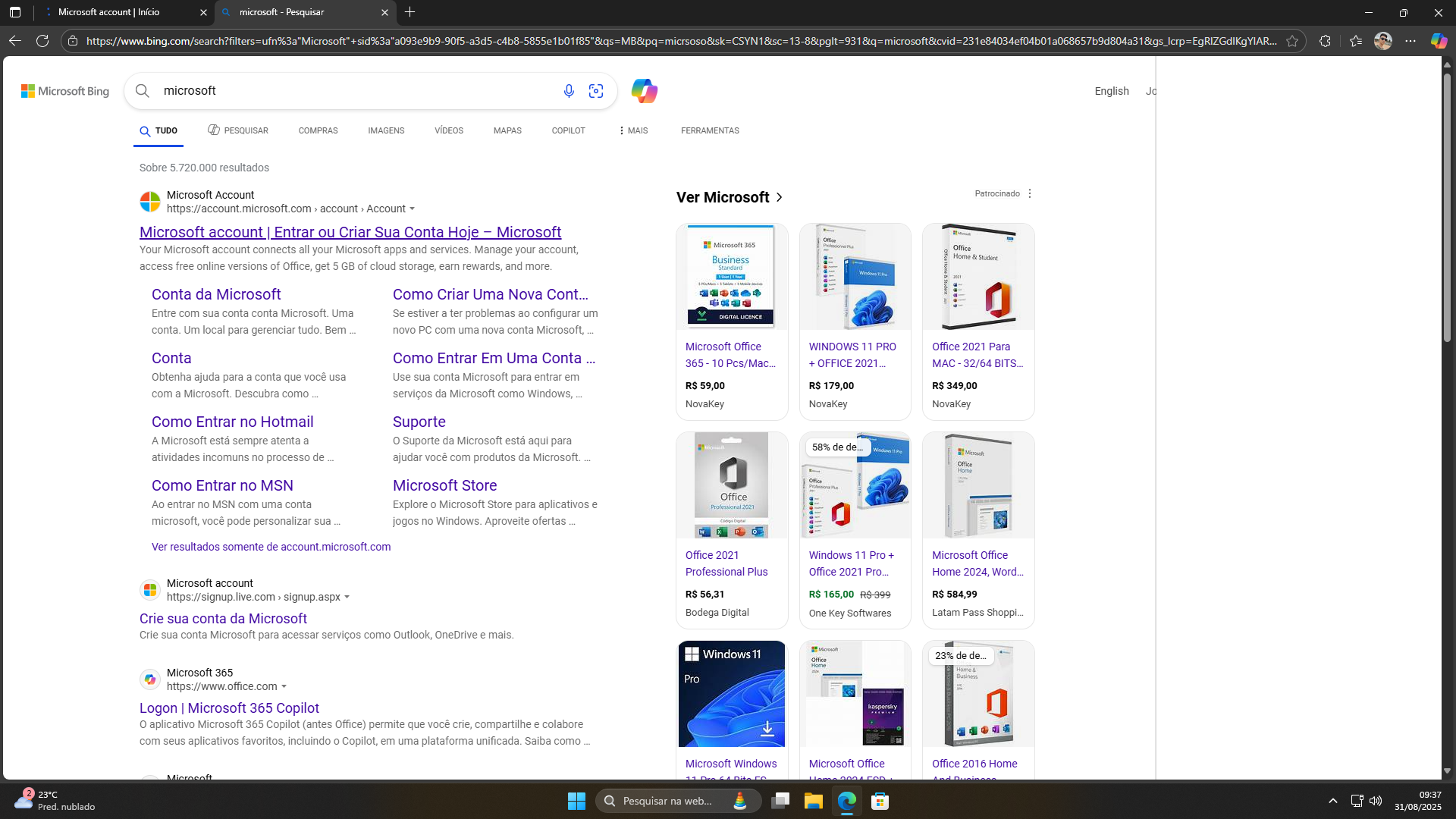The height and width of the screenshot is (819, 1456).
Task: Open Crie sua conta da Microsoft result
Action: (223, 619)
